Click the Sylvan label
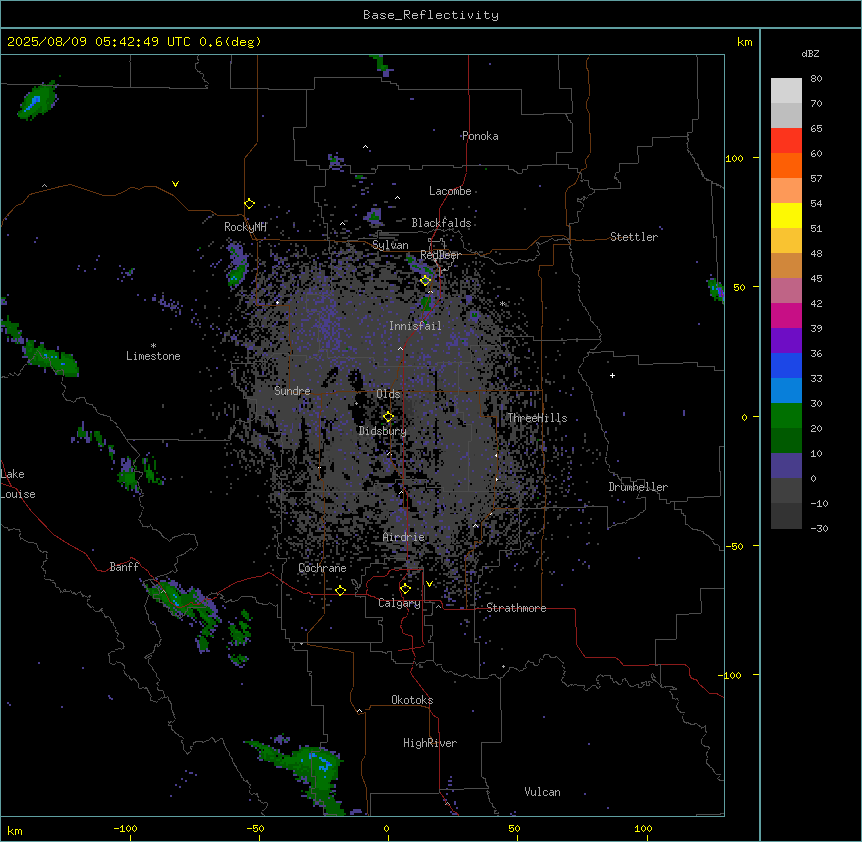Viewport: 862px width, 842px height. [390, 245]
